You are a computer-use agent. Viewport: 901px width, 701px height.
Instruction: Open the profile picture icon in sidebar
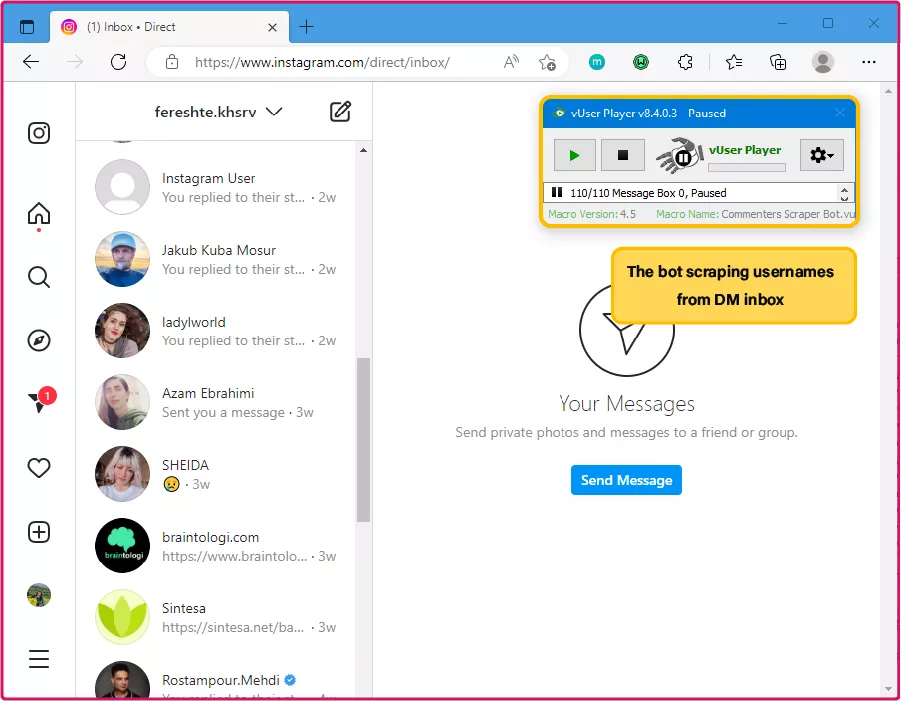39,595
